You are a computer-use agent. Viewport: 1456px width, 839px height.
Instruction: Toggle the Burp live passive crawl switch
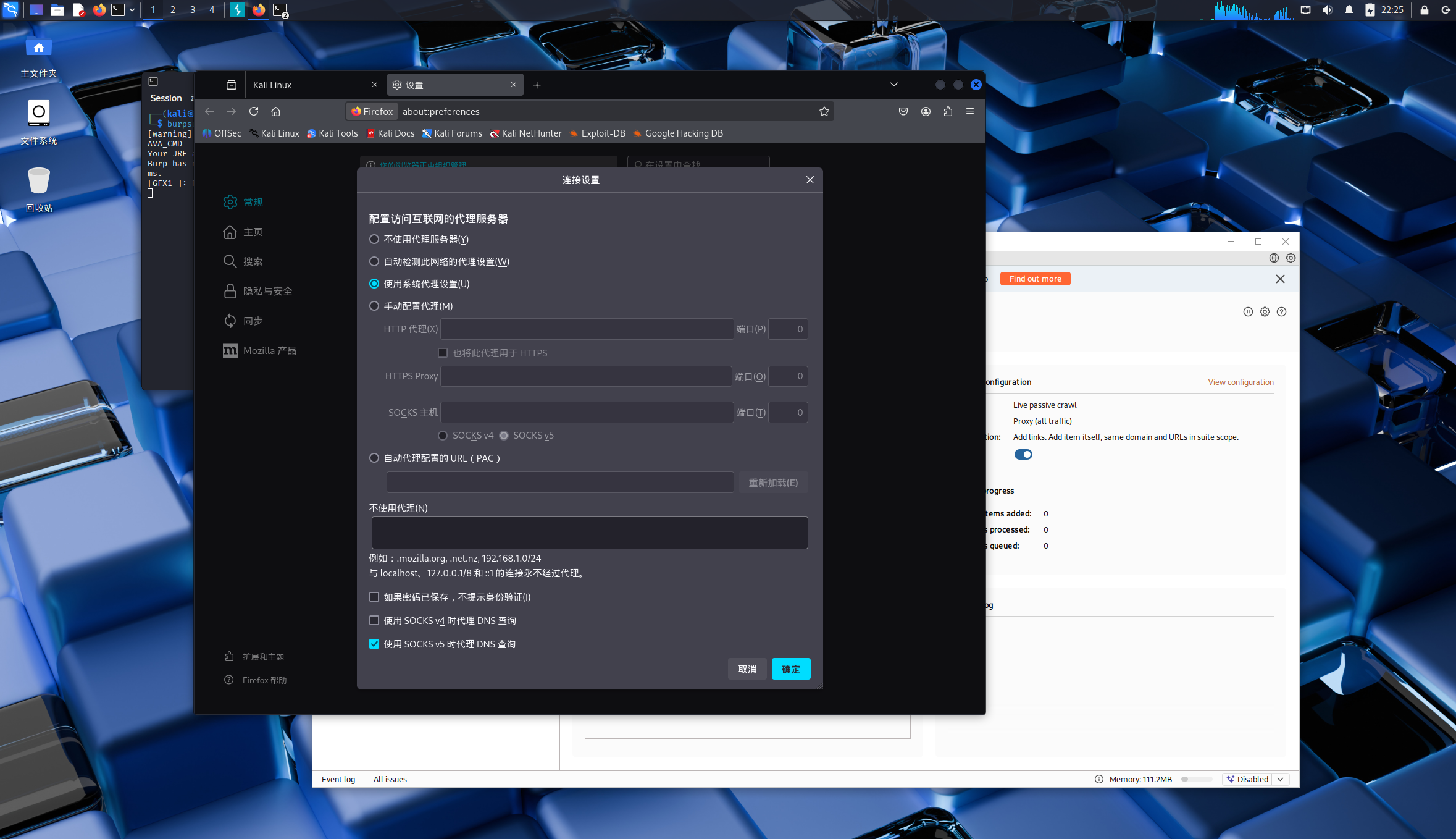1023,454
